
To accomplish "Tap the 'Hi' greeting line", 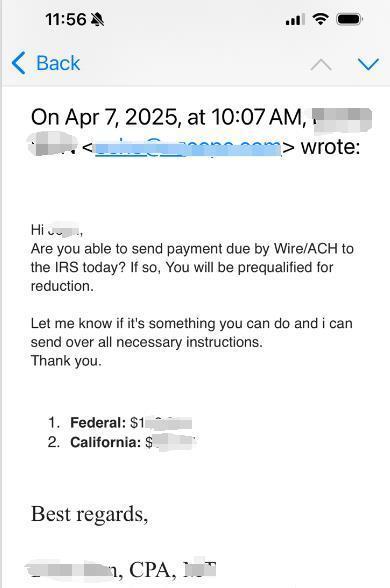I will 57,230.
